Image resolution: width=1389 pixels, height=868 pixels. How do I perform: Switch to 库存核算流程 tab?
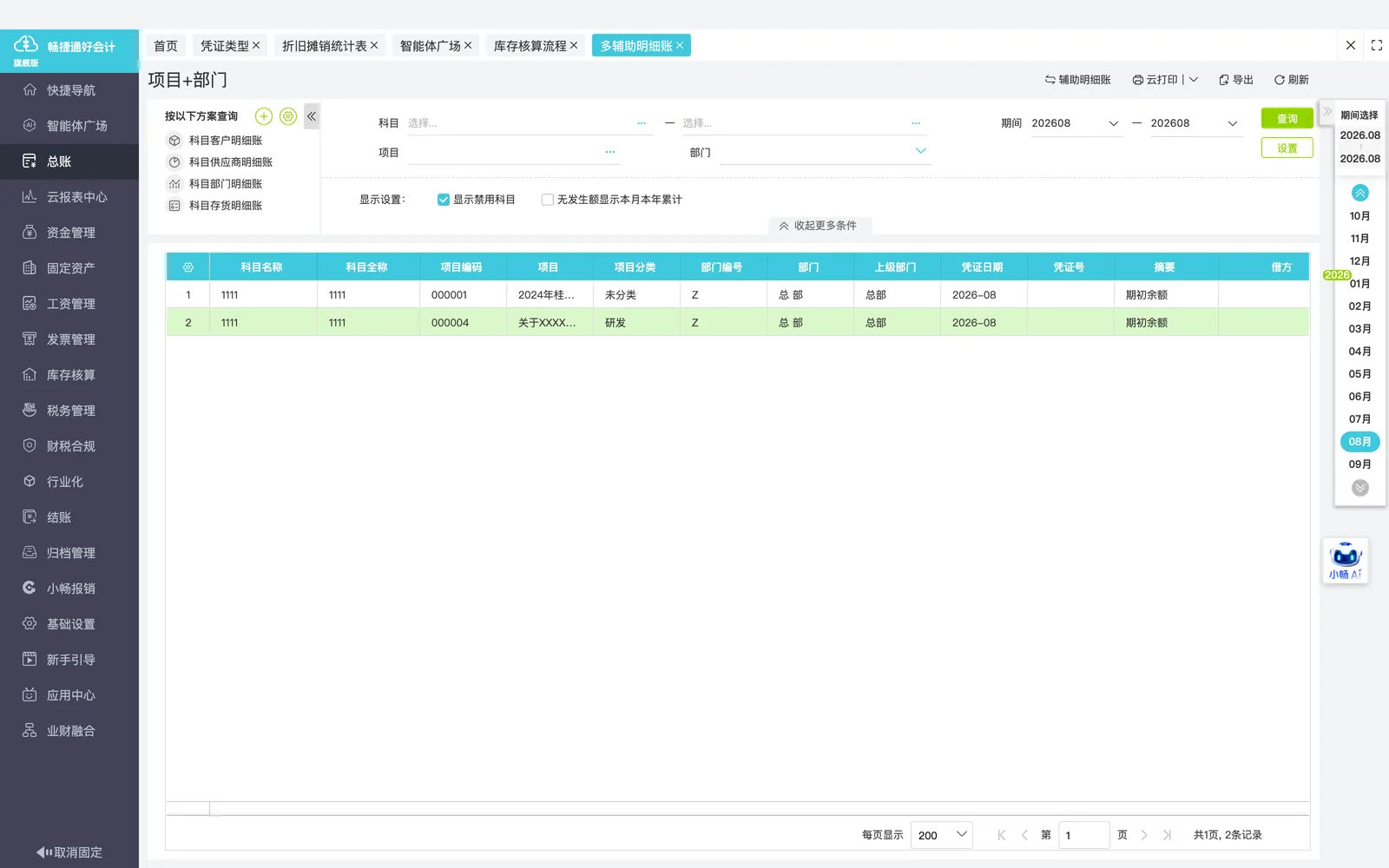(530, 46)
